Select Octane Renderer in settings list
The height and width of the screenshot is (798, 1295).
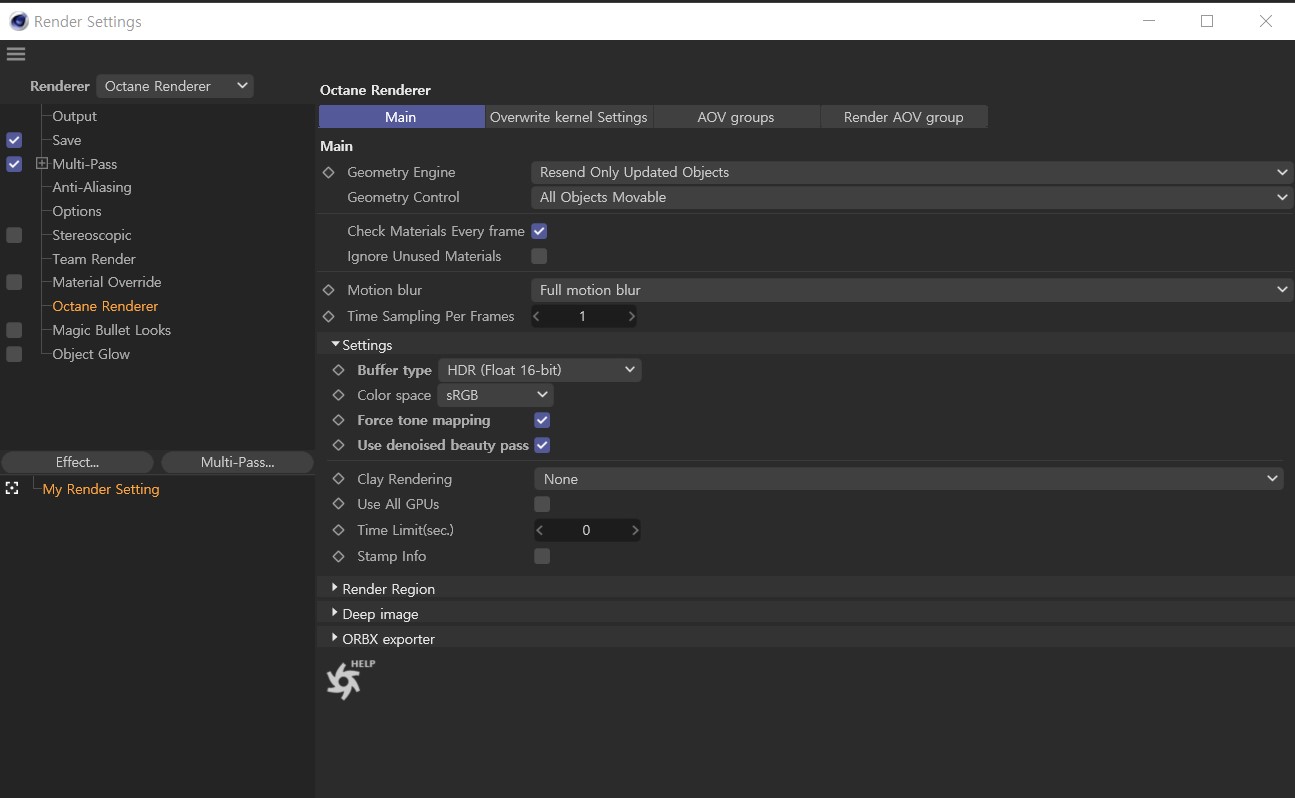click(x=105, y=306)
